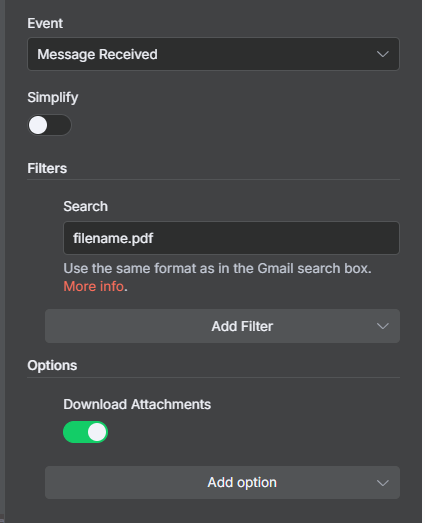Disable the Download Attachments toggle
425x523 pixels.
pos(85,432)
